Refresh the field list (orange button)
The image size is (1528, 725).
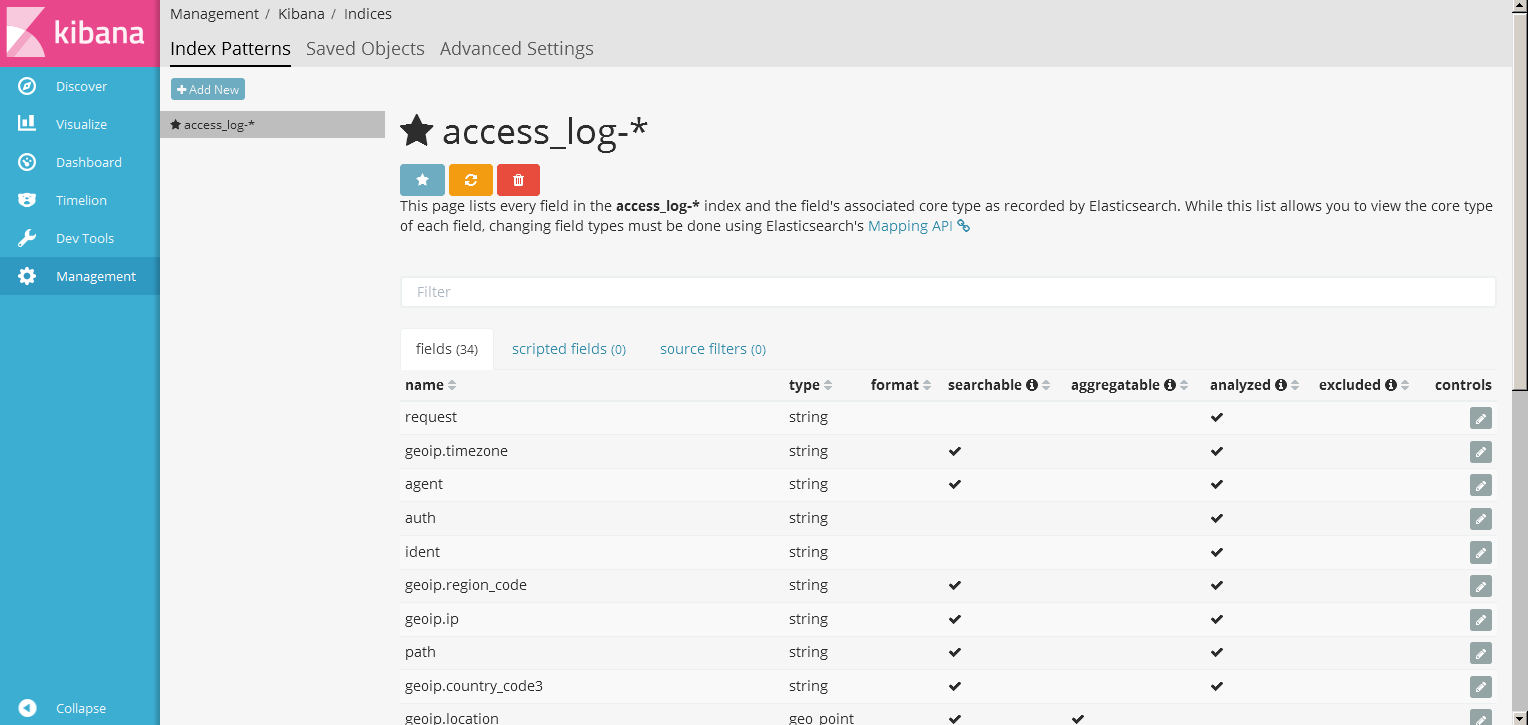(x=471, y=180)
